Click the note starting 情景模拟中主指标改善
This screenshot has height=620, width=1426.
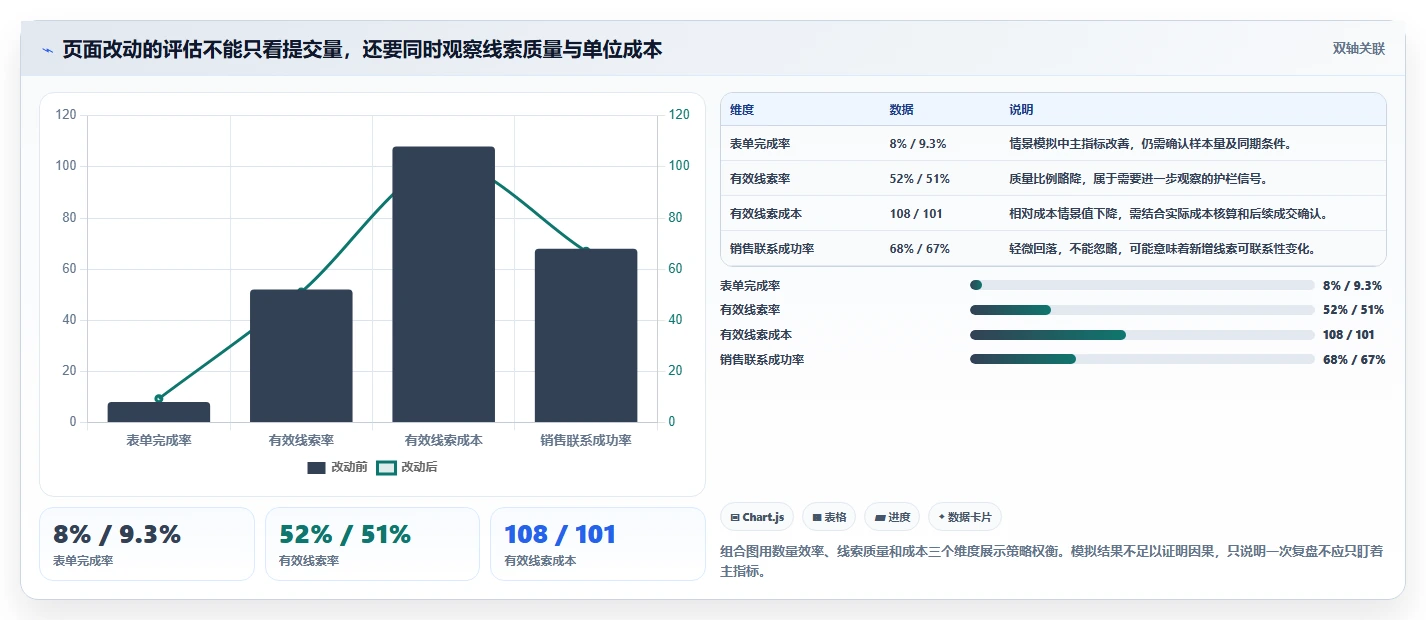[x=1151, y=144]
